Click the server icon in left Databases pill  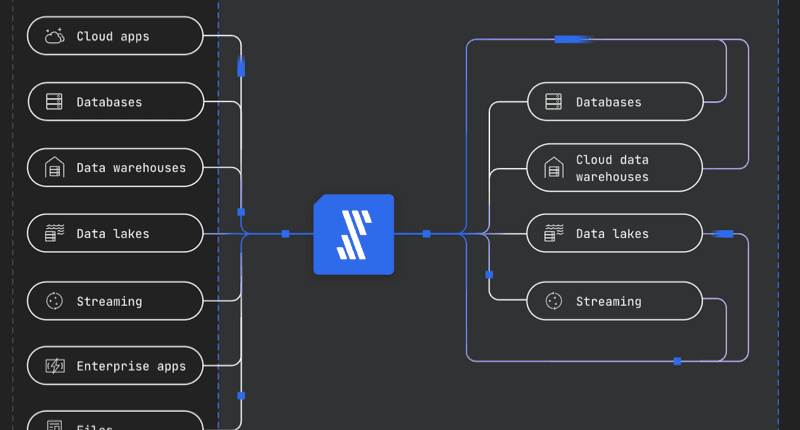[x=54, y=102]
